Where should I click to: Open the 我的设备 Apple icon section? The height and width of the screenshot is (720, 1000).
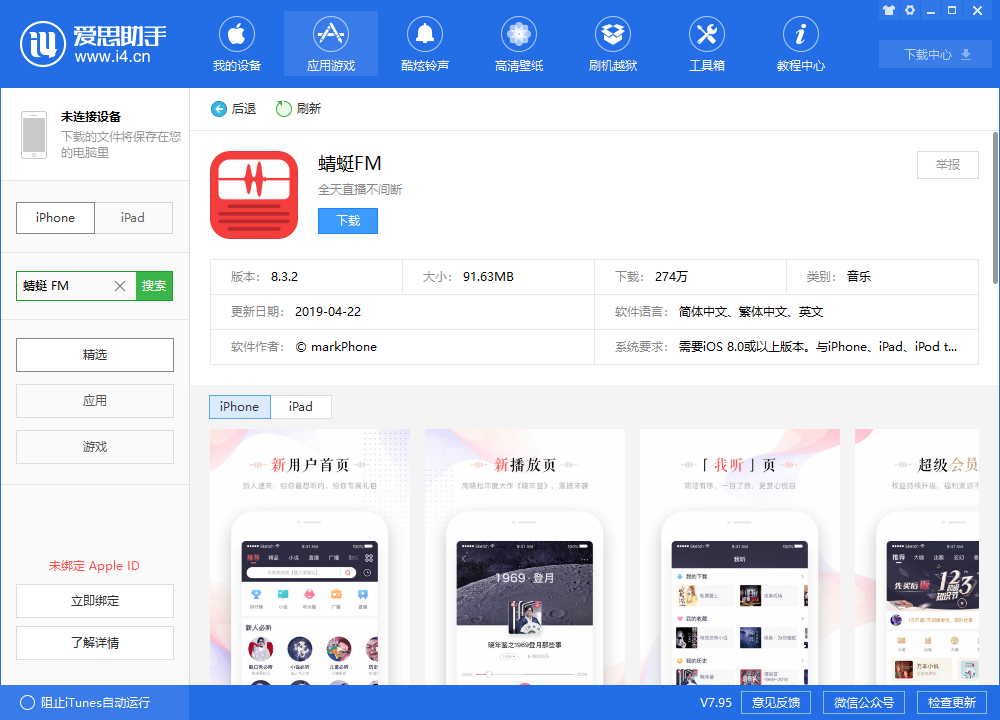(237, 36)
